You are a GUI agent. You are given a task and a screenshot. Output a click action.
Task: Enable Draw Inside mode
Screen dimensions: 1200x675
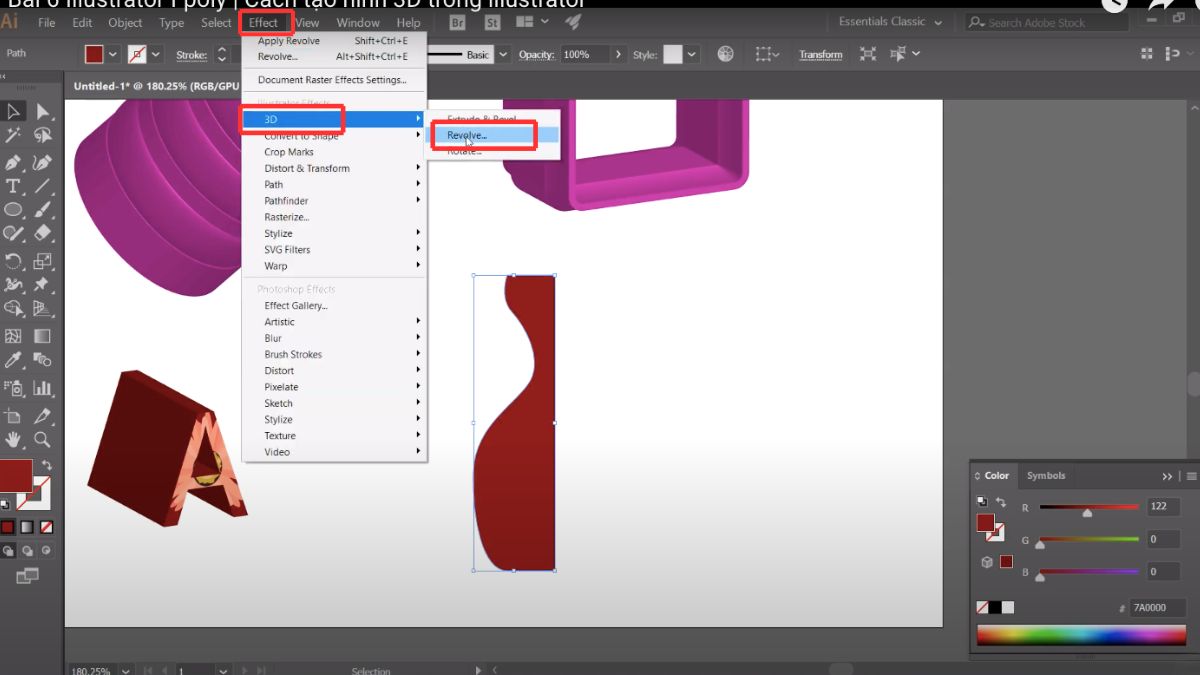click(46, 550)
